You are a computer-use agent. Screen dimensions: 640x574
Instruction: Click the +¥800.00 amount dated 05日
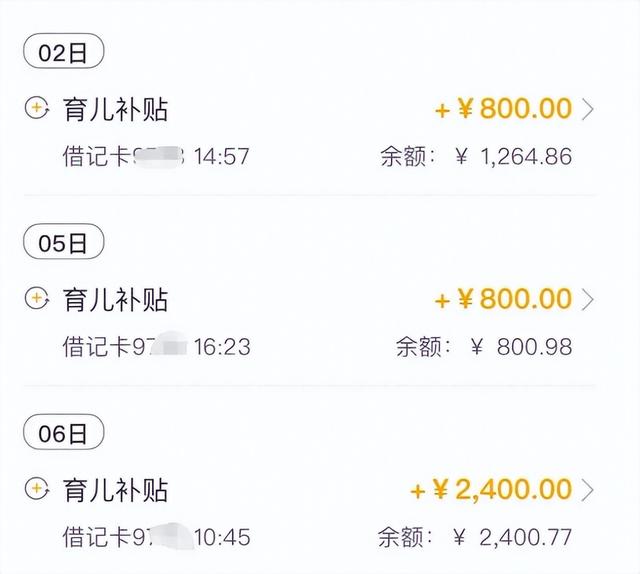click(x=503, y=299)
